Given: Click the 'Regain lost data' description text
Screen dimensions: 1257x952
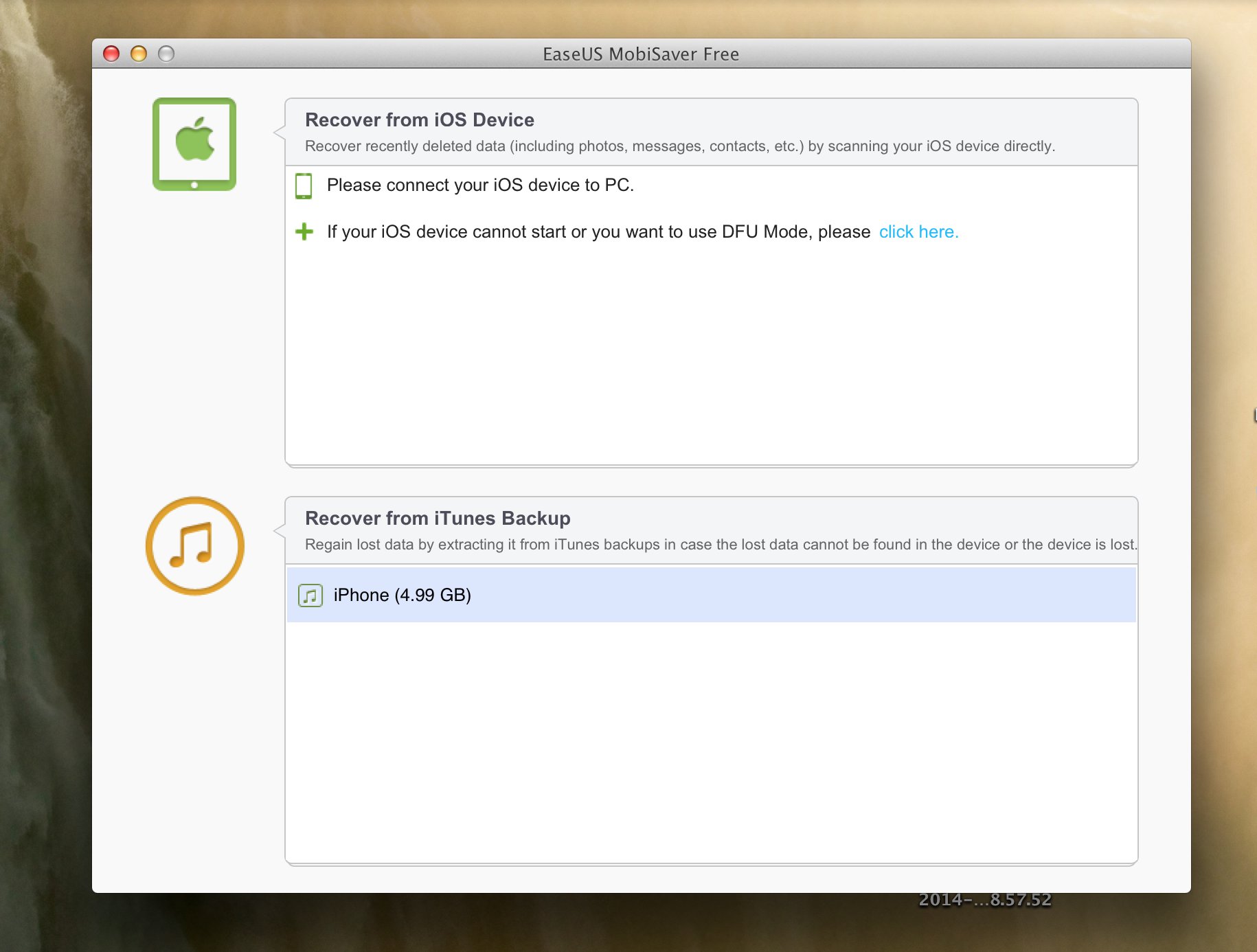Looking at the screenshot, I should (721, 545).
